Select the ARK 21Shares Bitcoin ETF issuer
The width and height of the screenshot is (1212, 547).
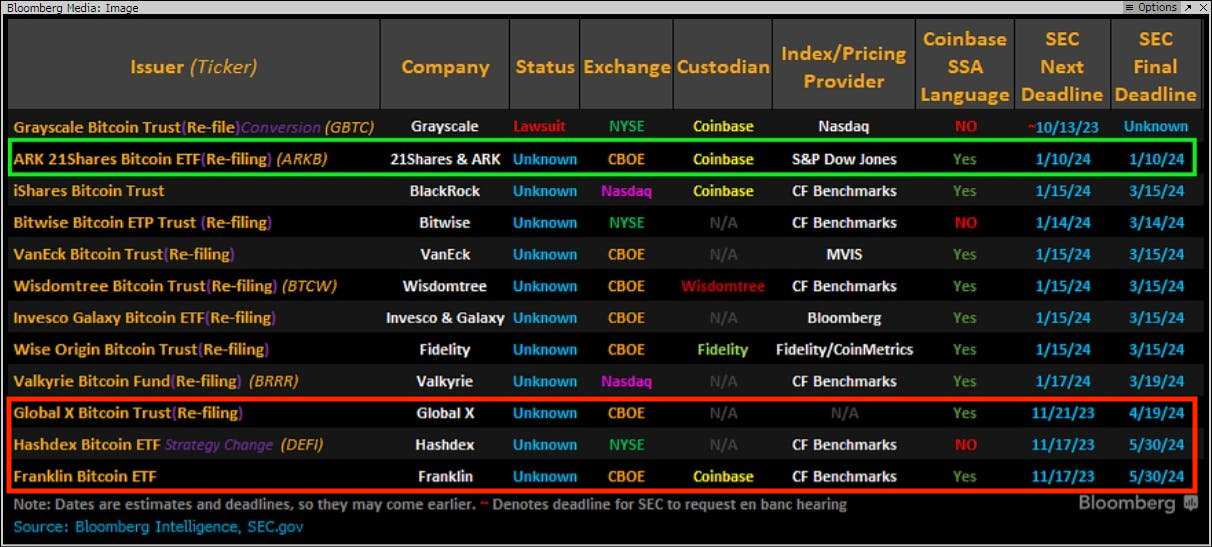[171, 159]
